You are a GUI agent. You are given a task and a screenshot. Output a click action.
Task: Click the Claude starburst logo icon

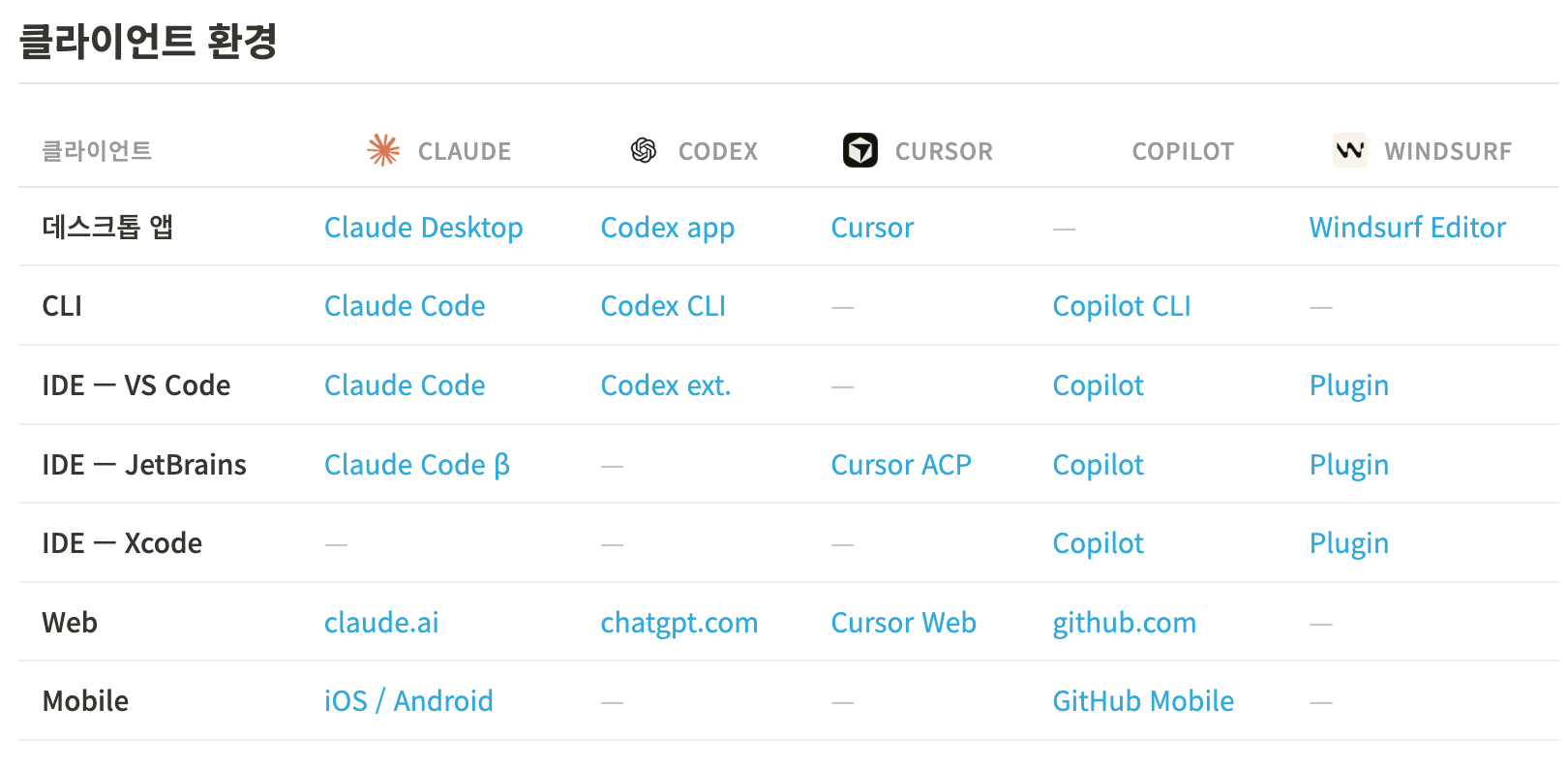click(384, 150)
